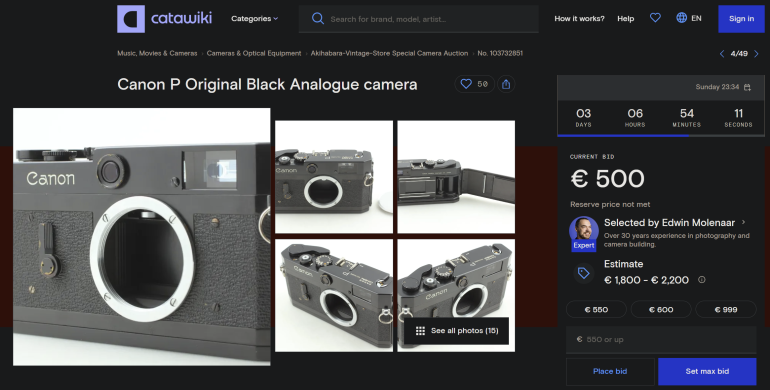Click Reserve price not met text
The height and width of the screenshot is (390, 770).
point(610,204)
